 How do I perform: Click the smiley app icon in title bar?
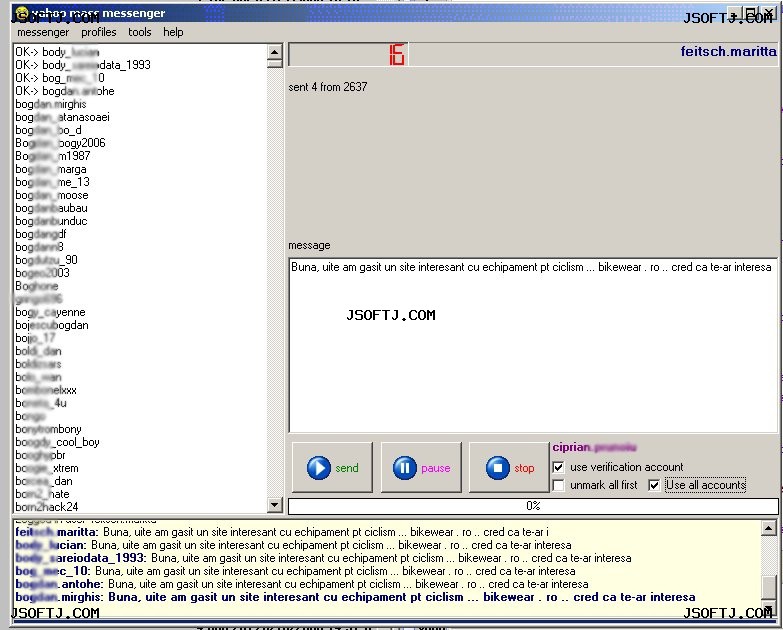click(x=21, y=12)
